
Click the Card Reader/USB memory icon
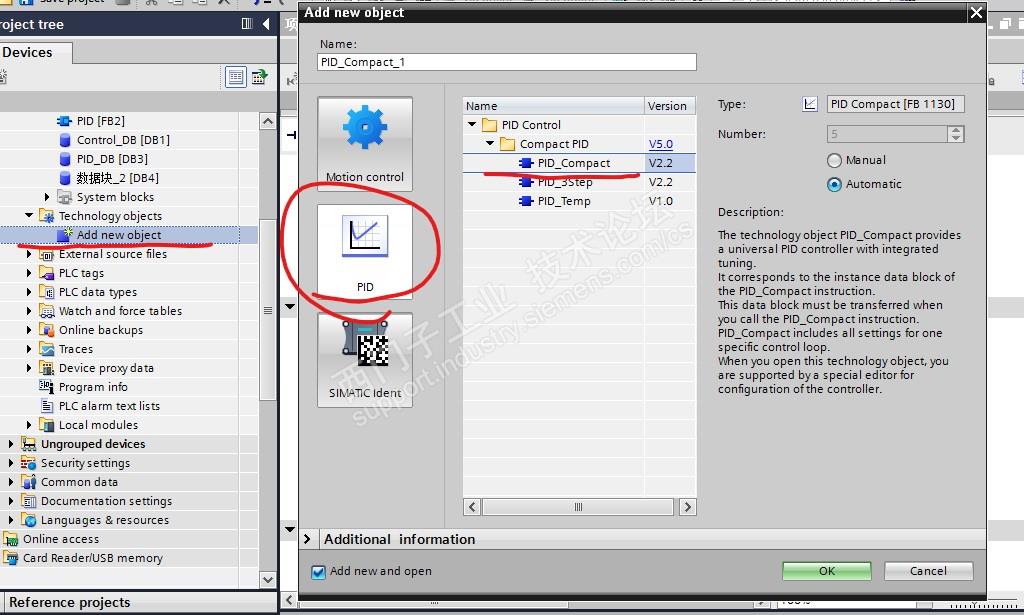coord(10,558)
